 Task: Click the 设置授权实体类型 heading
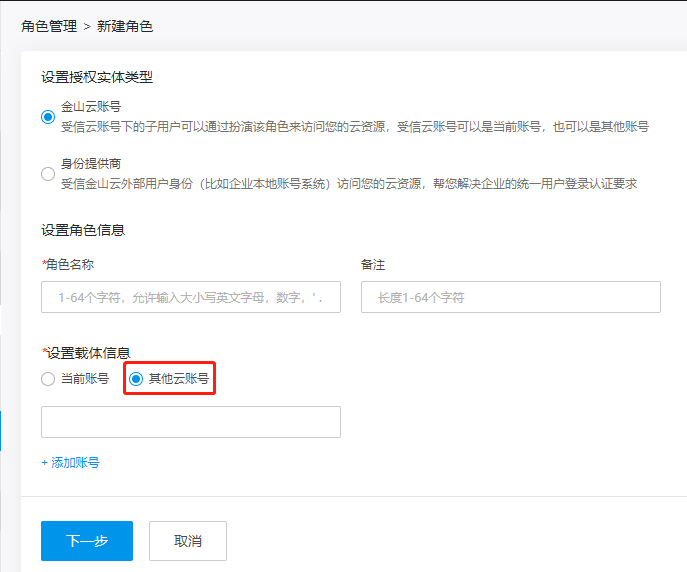[97, 77]
